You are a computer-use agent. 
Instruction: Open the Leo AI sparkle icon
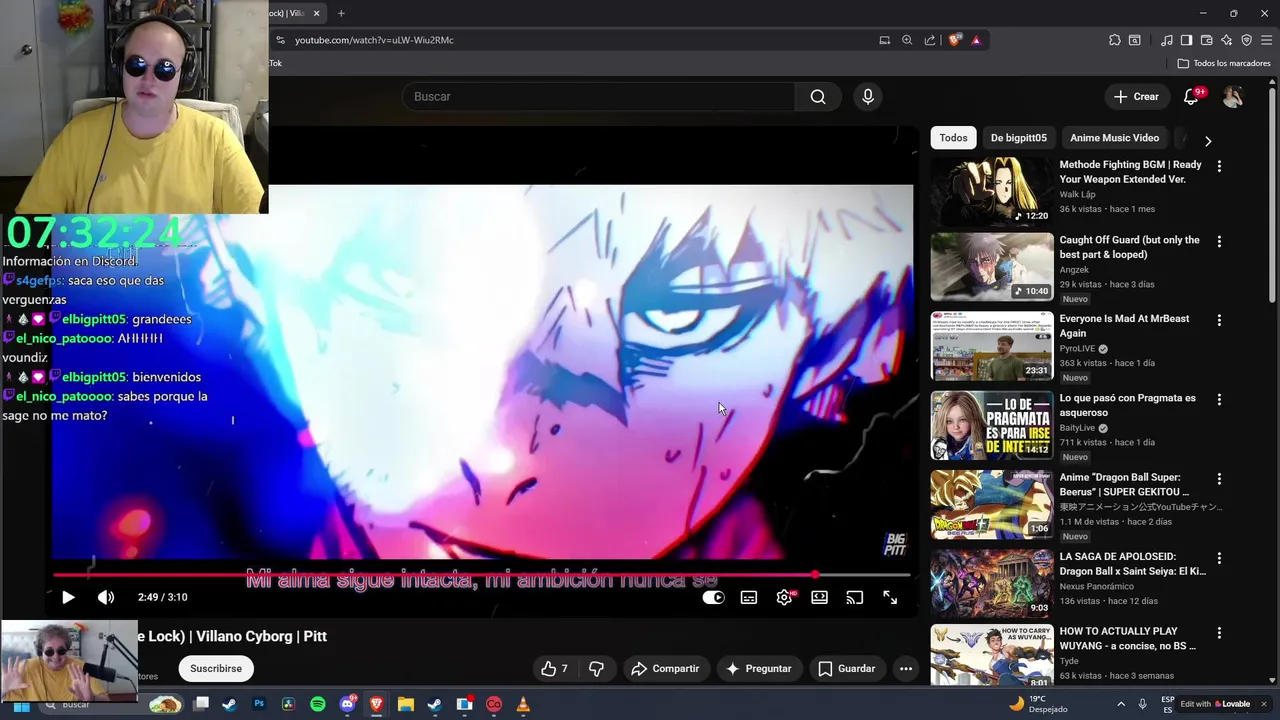1227,40
